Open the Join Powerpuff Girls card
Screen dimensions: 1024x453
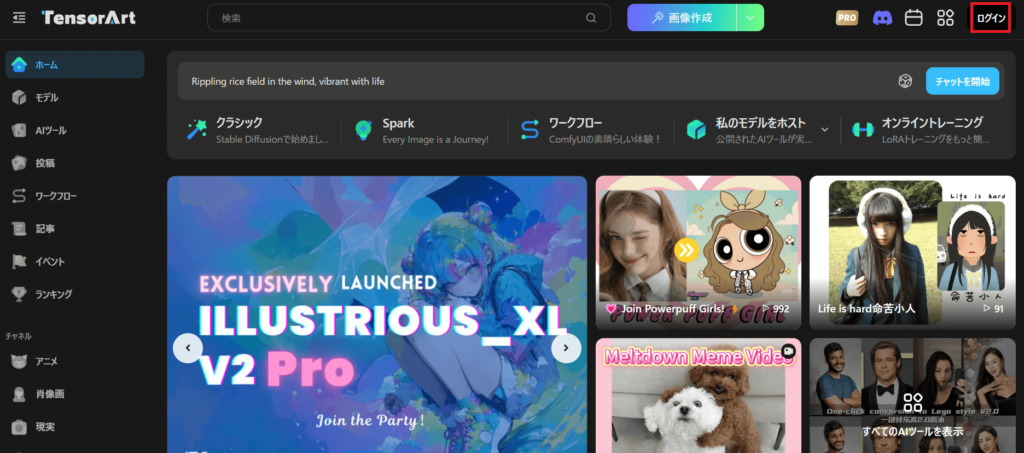(x=698, y=253)
